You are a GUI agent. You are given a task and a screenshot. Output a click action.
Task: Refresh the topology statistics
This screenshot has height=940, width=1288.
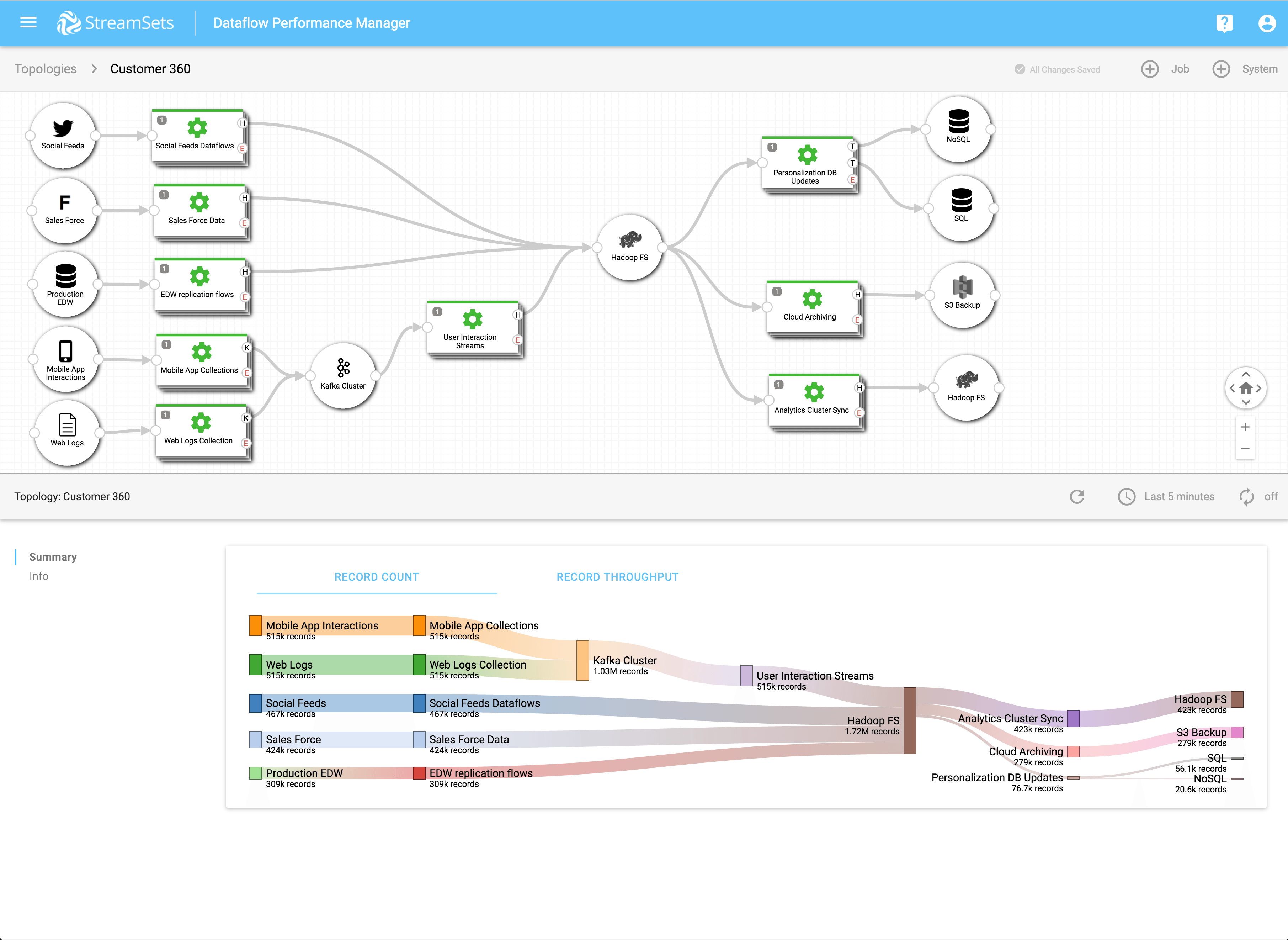click(x=1076, y=496)
